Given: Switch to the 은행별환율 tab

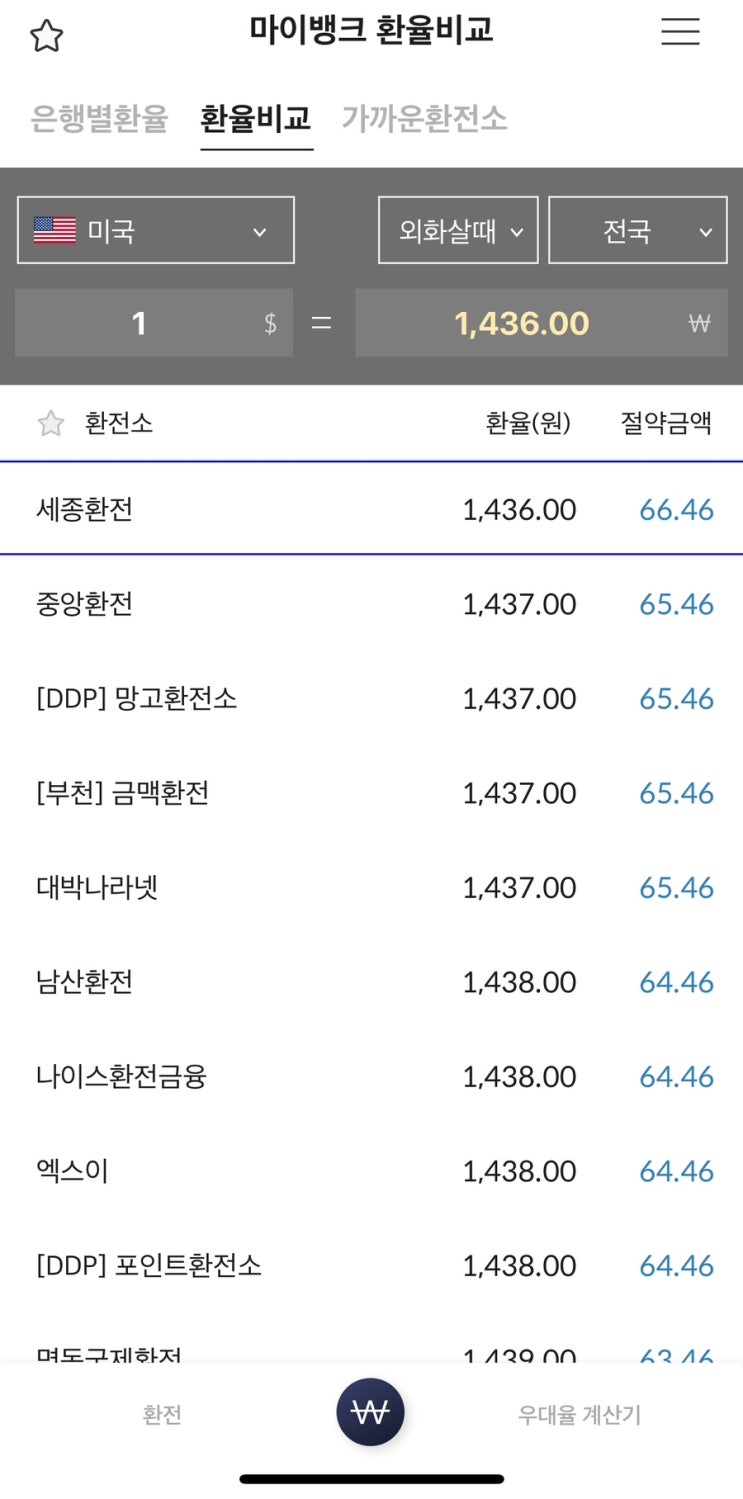Looking at the screenshot, I should click(x=99, y=119).
